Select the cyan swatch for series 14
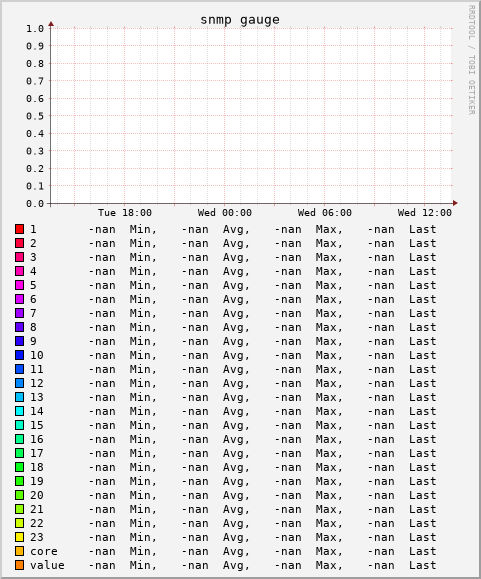Image resolution: width=481 pixels, height=579 pixels. [x=20, y=411]
